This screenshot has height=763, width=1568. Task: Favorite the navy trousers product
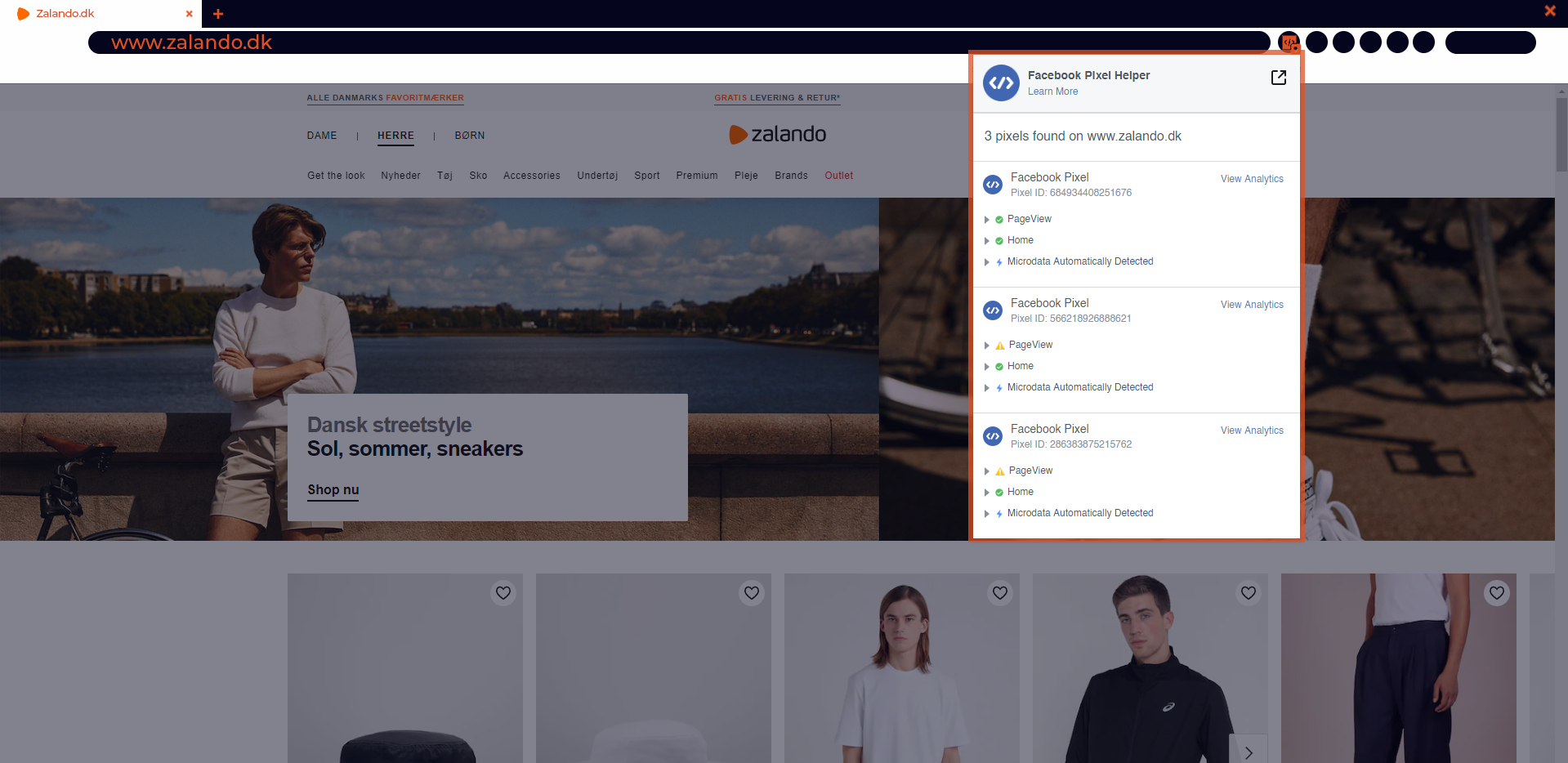click(1497, 593)
